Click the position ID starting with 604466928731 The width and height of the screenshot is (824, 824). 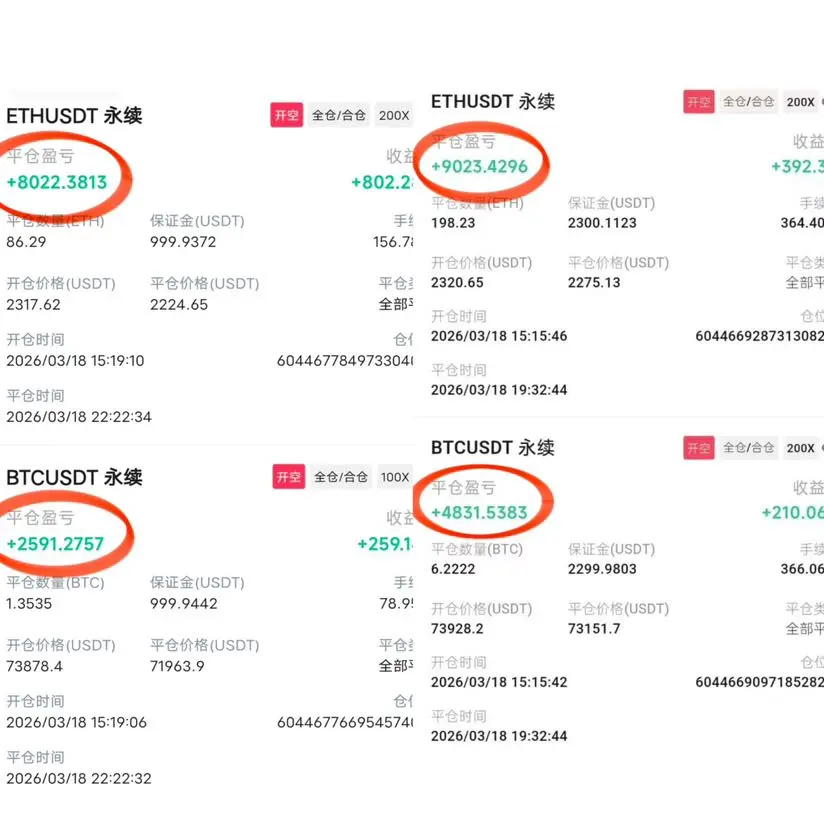tap(759, 336)
